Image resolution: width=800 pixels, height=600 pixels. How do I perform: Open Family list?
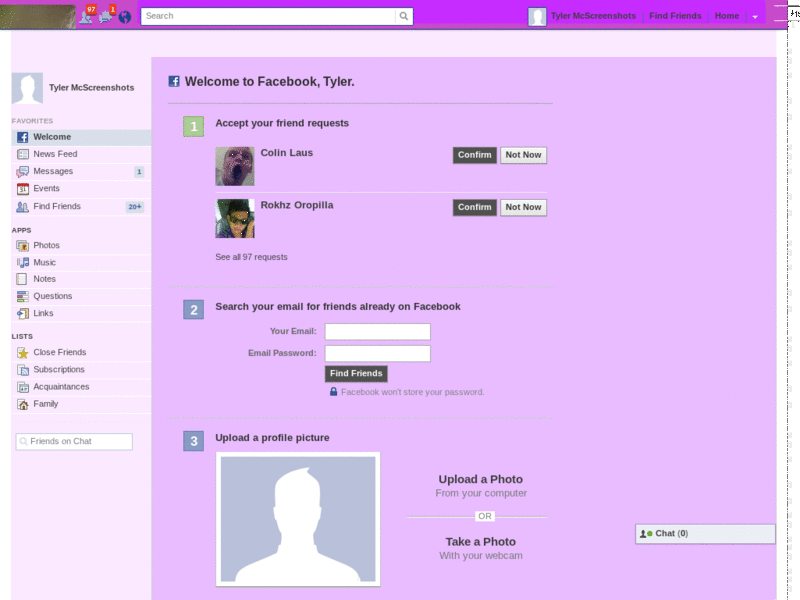pos(81,404)
